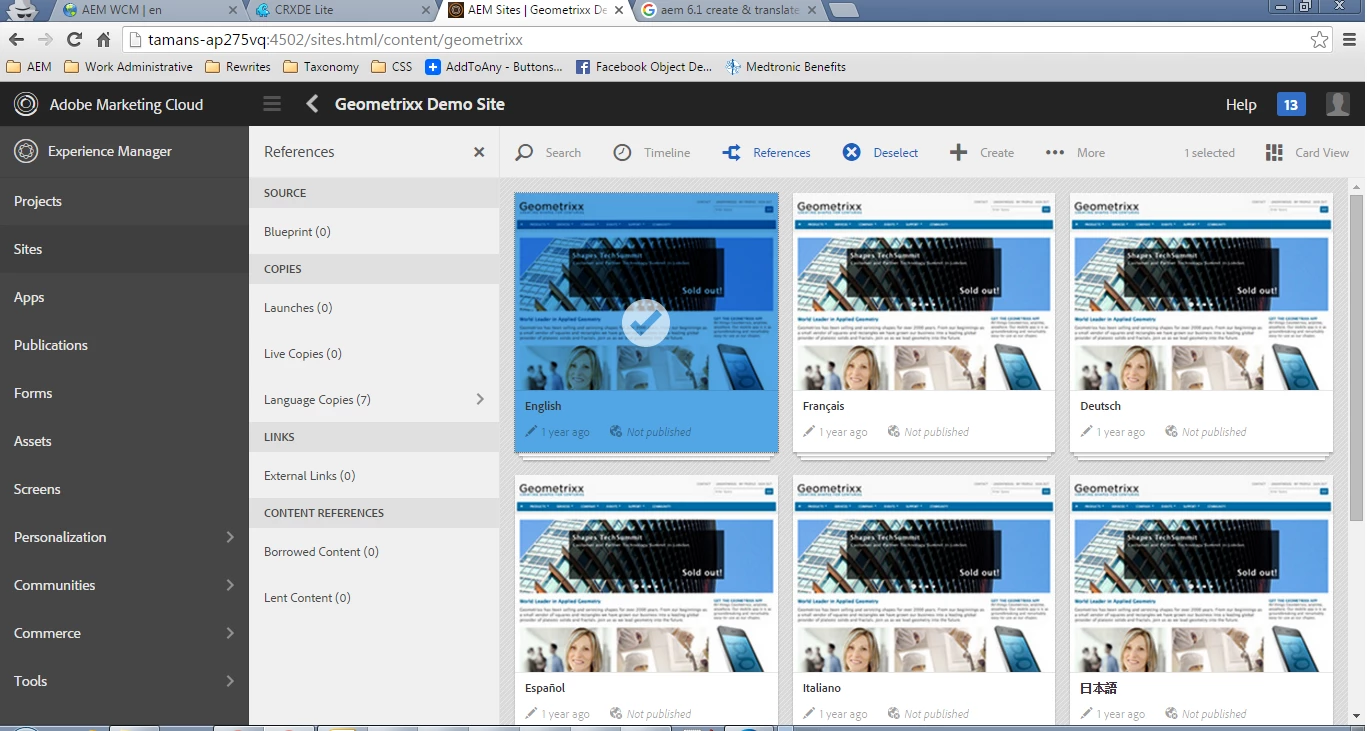1367x731 pixels.
Task: Click the publish globe icon on Deutsch card
Action: point(1171,432)
